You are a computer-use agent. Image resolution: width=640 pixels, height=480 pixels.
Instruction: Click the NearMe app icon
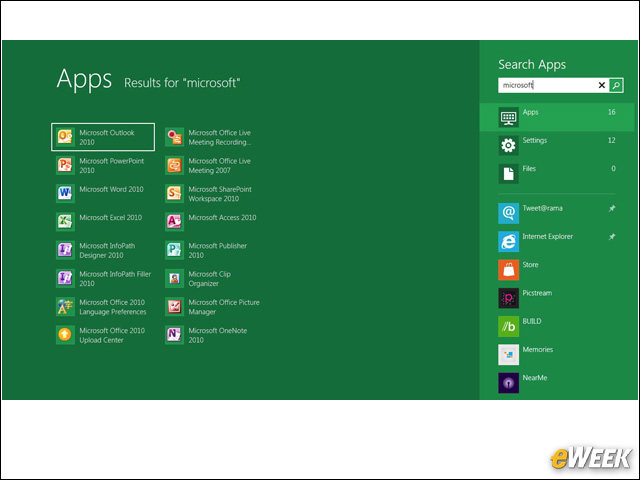point(508,382)
